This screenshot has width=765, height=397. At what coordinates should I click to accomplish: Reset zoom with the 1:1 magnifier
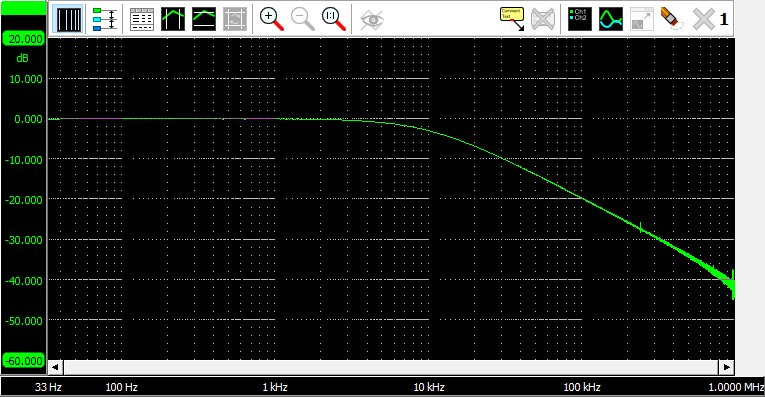click(x=334, y=20)
